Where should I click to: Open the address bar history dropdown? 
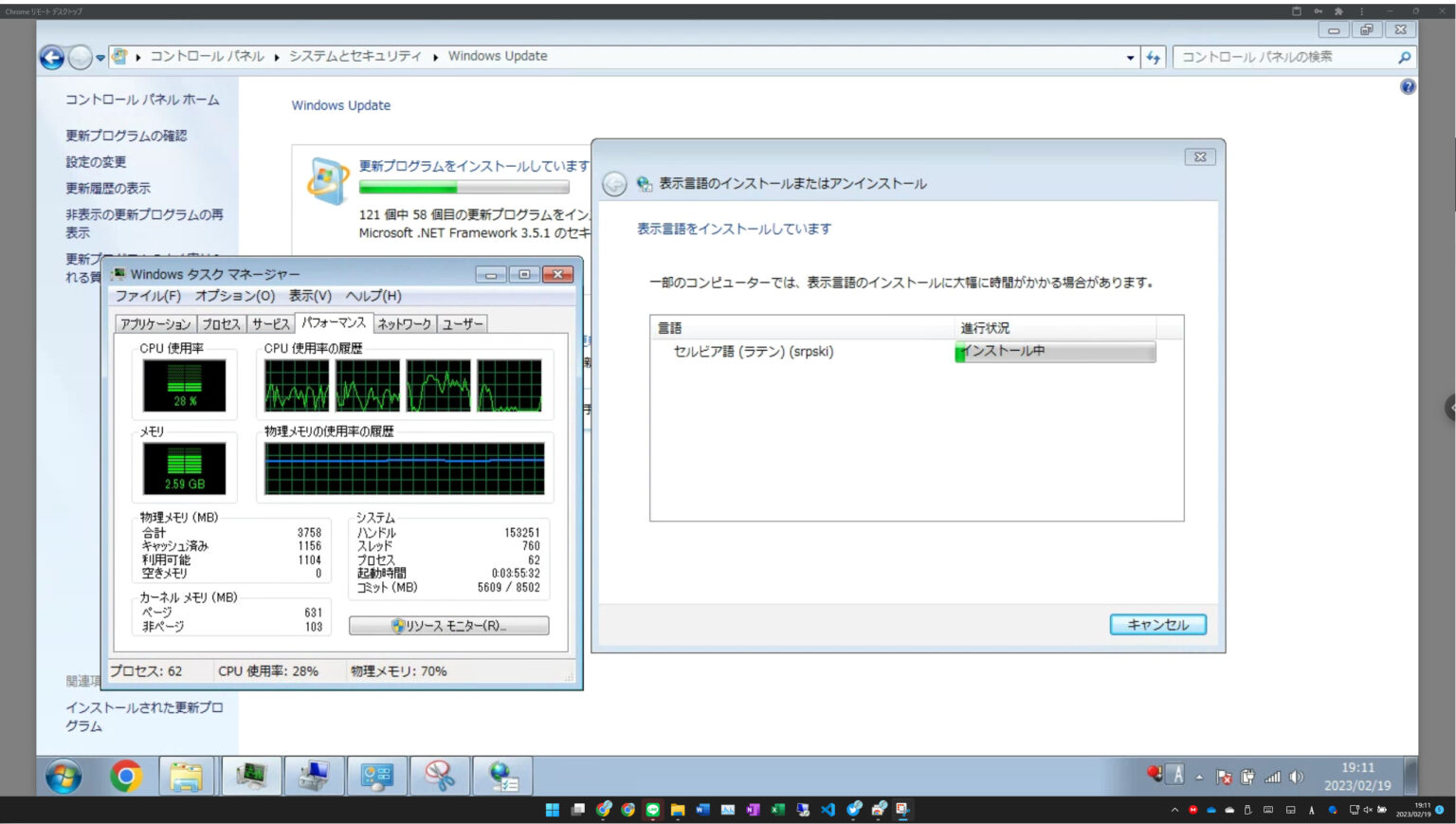click(x=1130, y=57)
